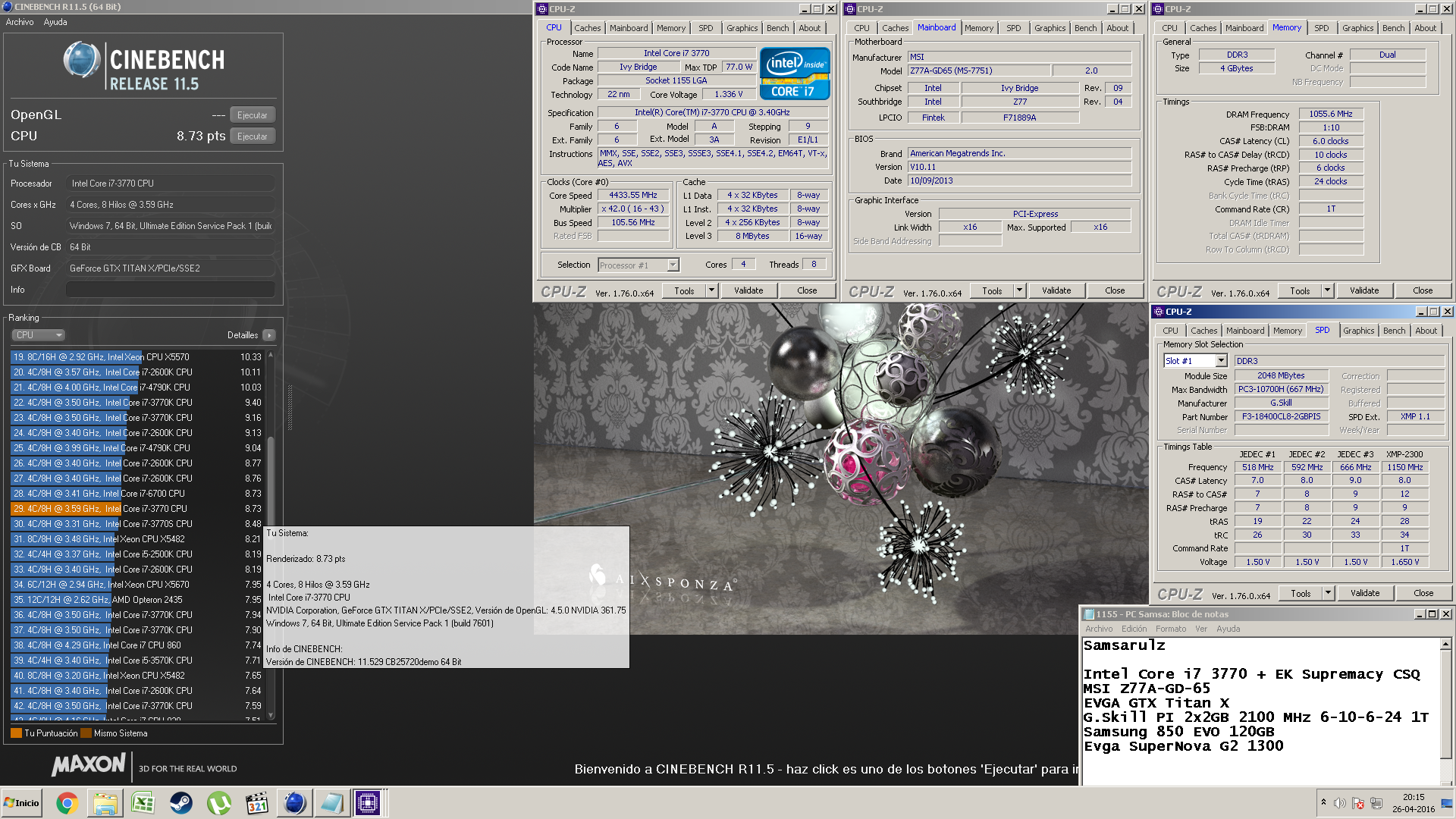Click the Notepad title bar icon
The image size is (1456, 819).
tap(1089, 614)
